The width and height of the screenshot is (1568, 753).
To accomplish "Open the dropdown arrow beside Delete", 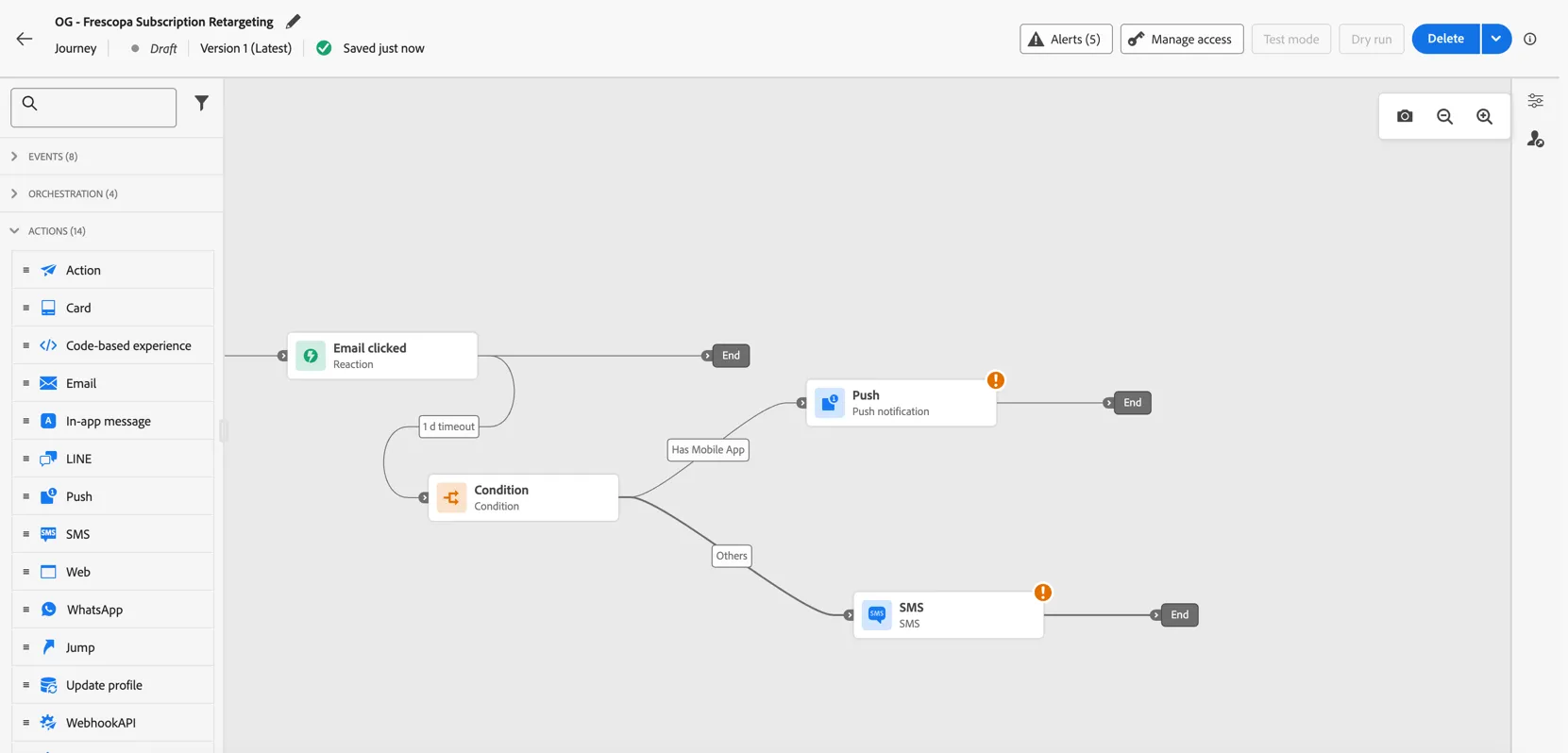I will tap(1496, 39).
